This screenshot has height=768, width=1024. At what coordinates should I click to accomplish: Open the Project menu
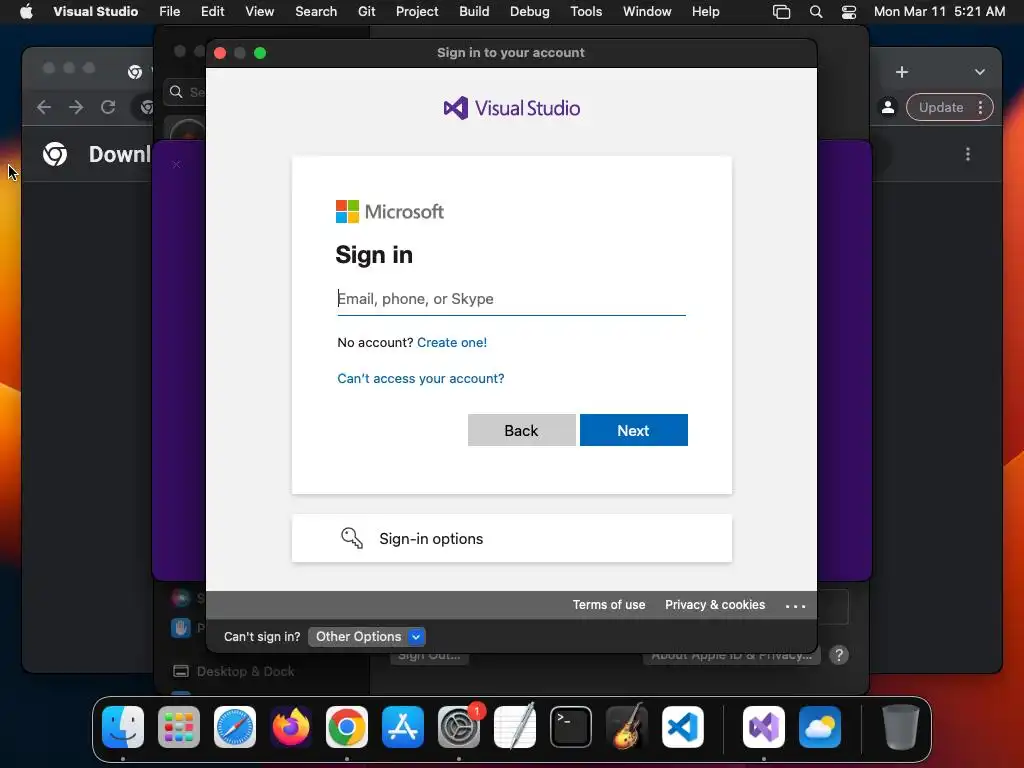417,11
